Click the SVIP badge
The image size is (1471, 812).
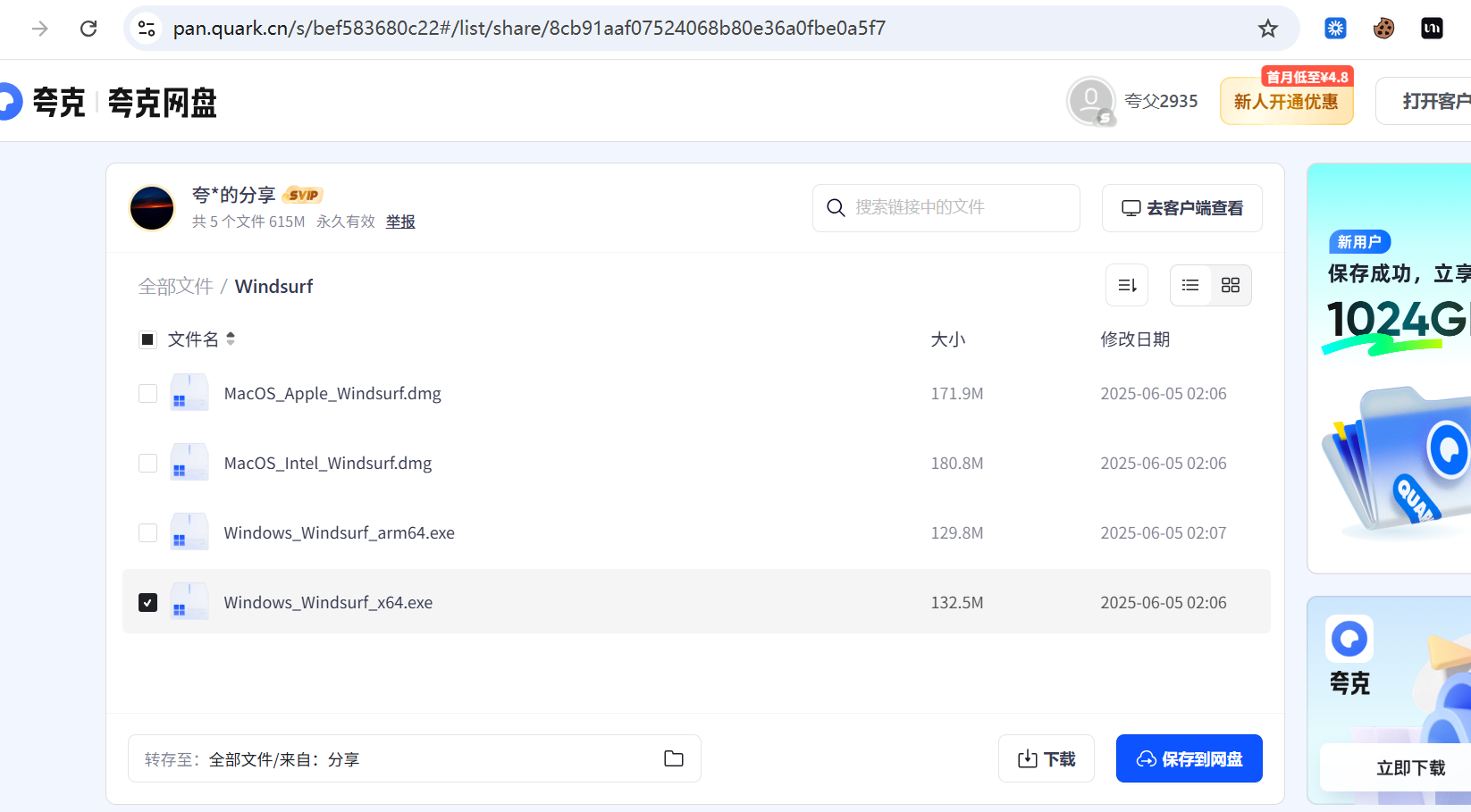[x=303, y=195]
